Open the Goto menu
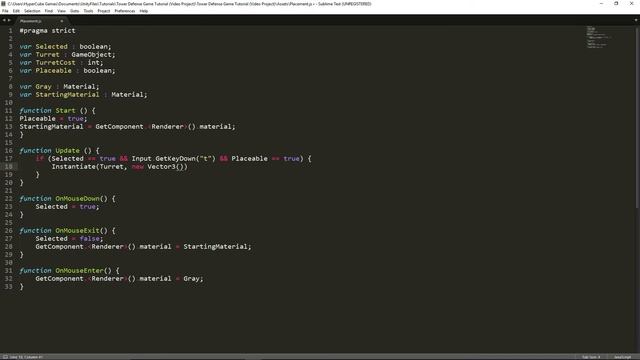 75,11
